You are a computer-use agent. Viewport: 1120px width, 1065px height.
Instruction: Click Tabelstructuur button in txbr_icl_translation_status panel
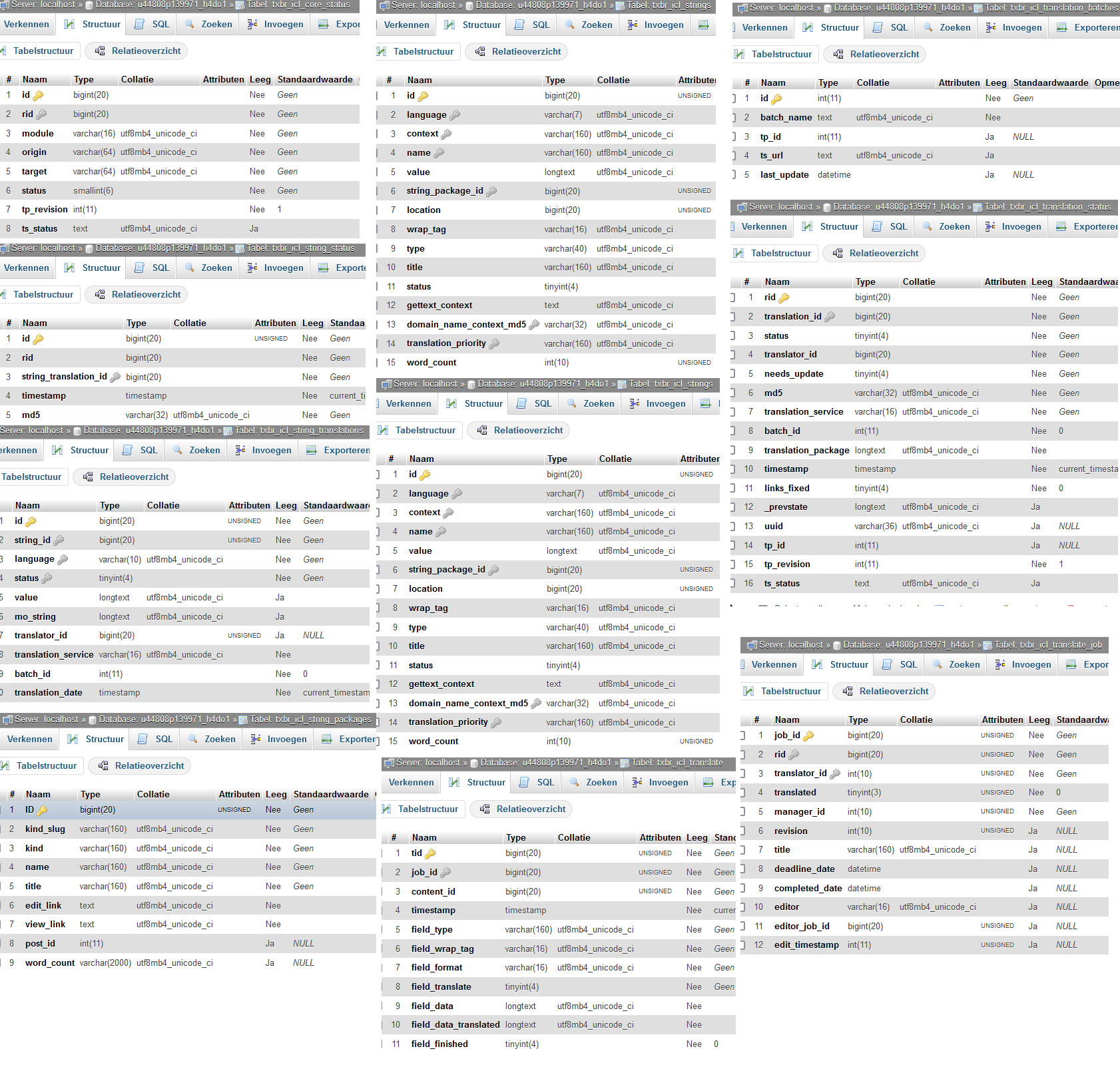(774, 253)
